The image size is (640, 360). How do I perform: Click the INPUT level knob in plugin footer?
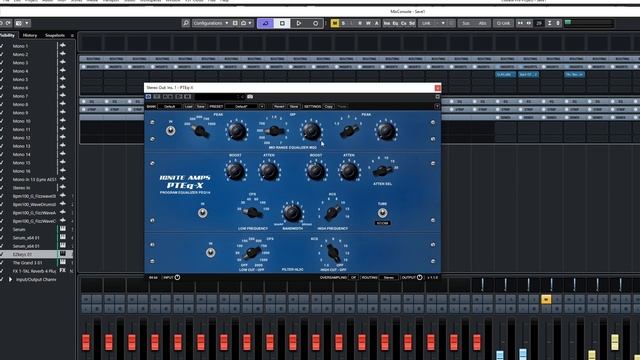pyautogui.click(x=177, y=278)
